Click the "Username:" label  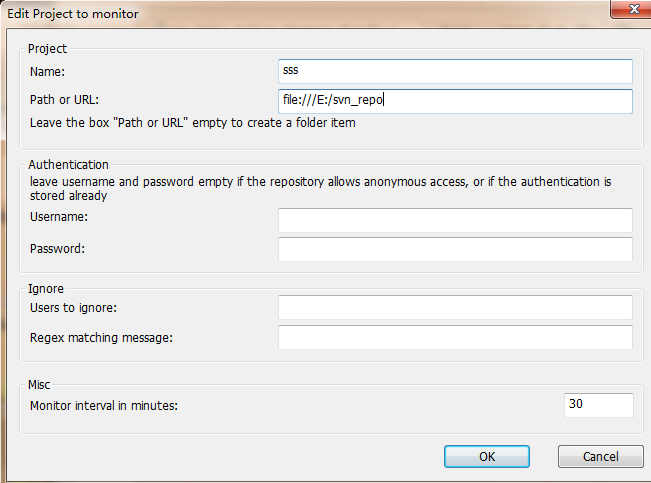pyautogui.click(x=59, y=217)
